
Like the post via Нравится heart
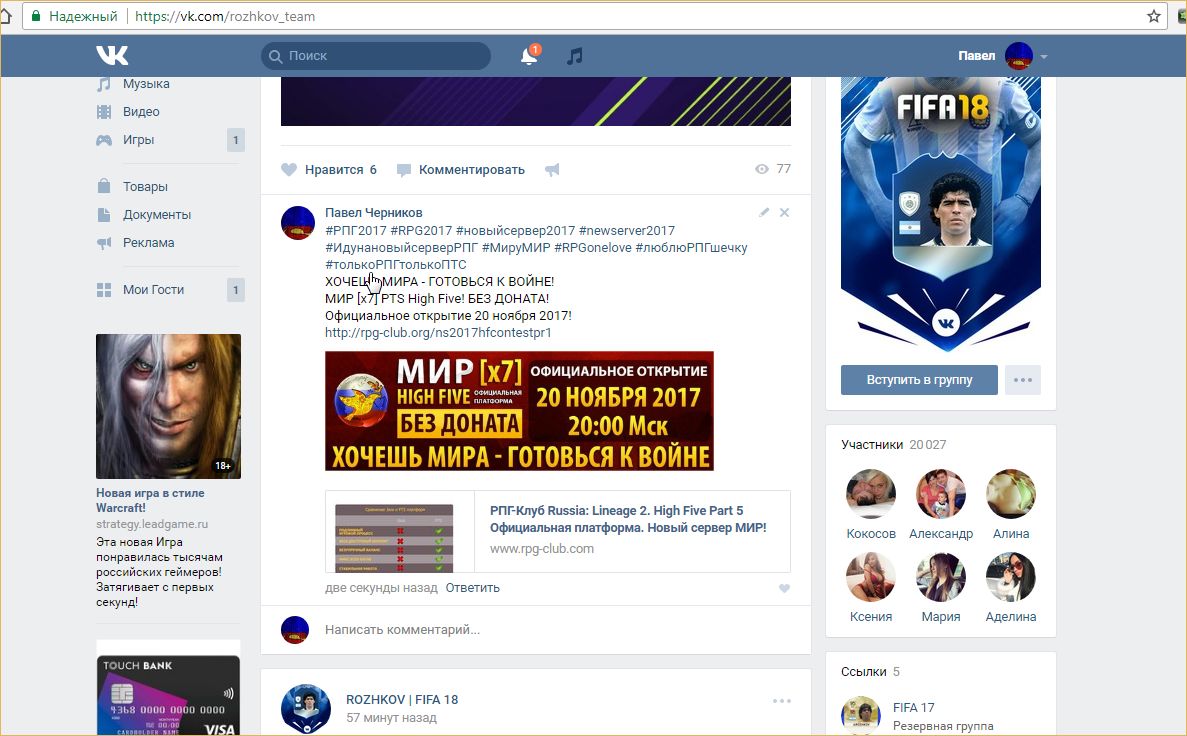pyautogui.click(x=290, y=170)
